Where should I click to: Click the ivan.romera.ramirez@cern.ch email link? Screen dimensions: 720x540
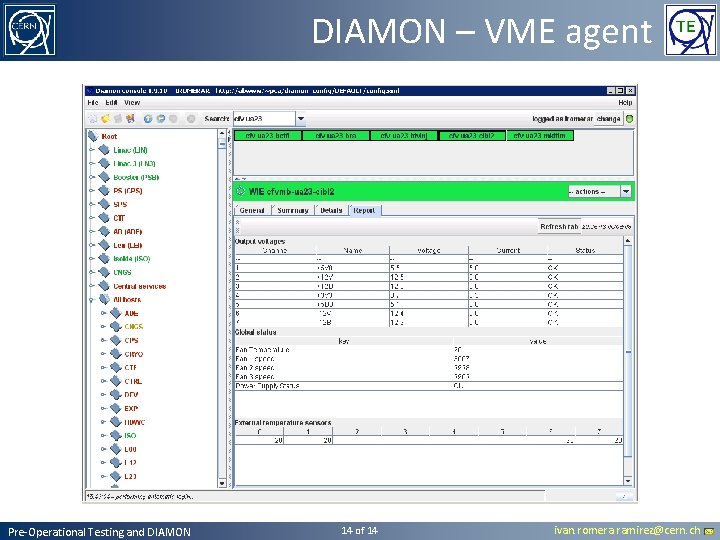[627, 531]
